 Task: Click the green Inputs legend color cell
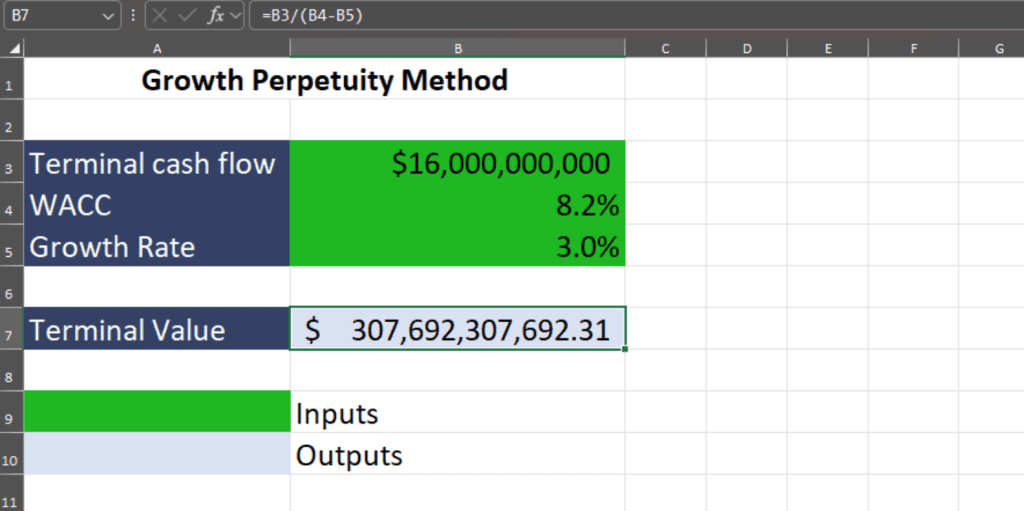(x=157, y=413)
